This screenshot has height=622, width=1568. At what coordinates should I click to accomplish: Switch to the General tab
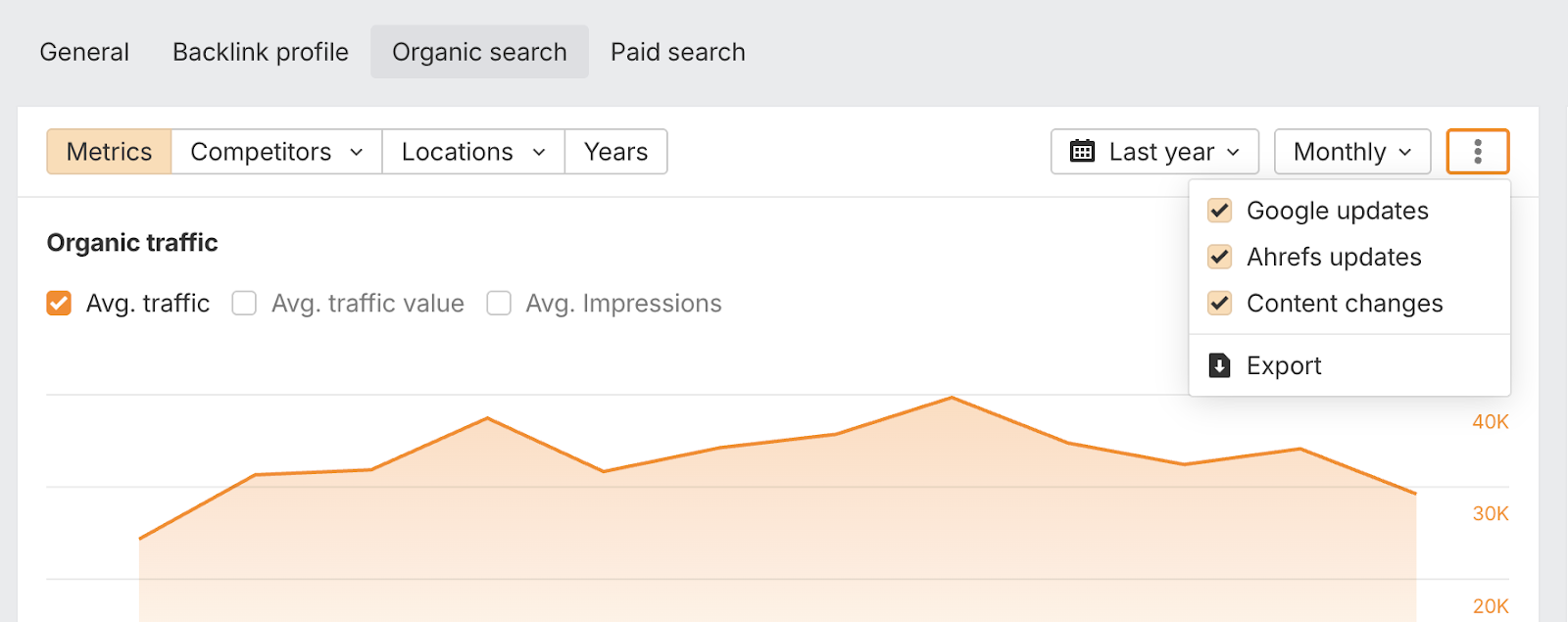tap(84, 52)
